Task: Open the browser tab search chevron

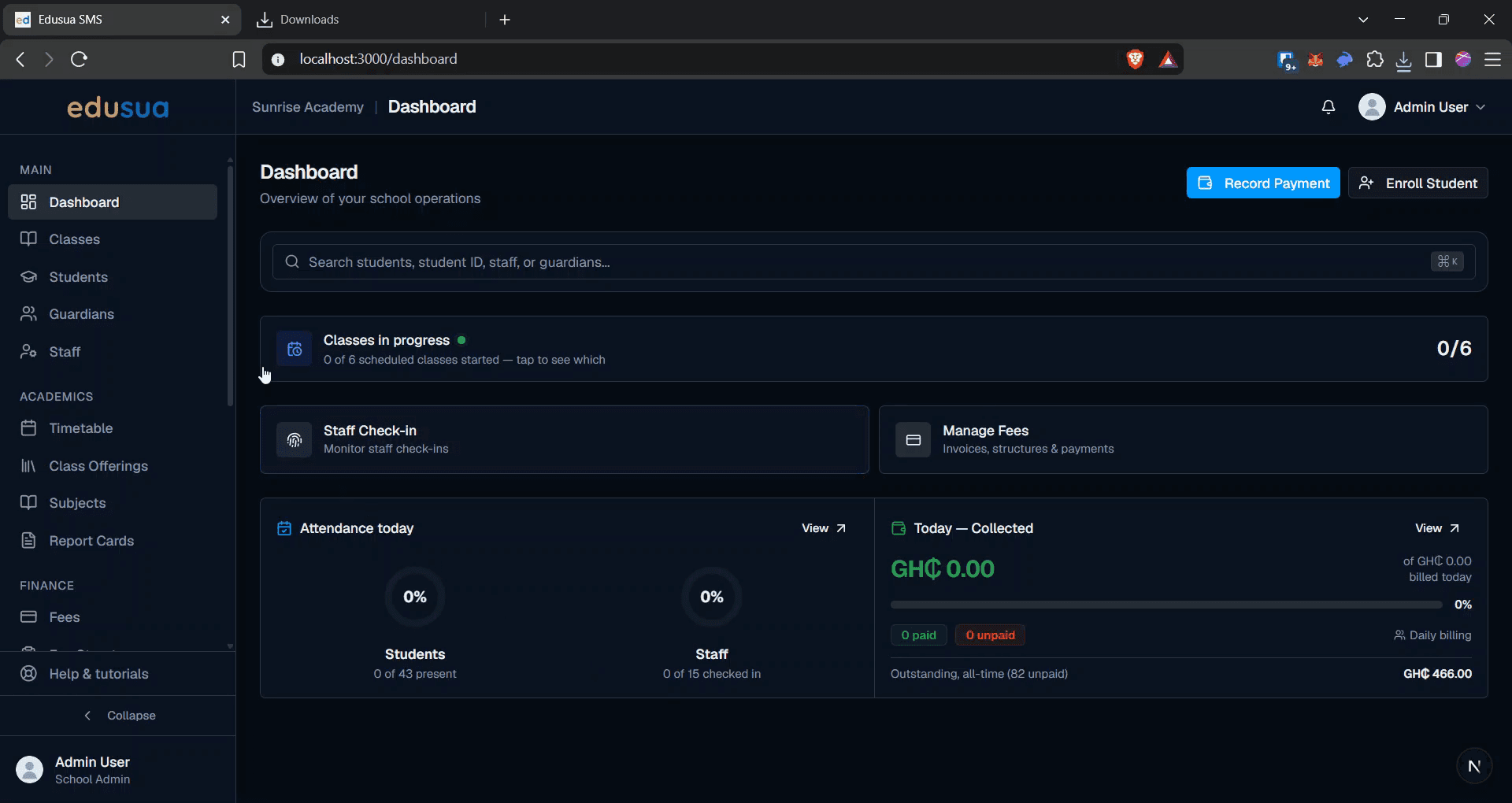Action: point(1363,20)
